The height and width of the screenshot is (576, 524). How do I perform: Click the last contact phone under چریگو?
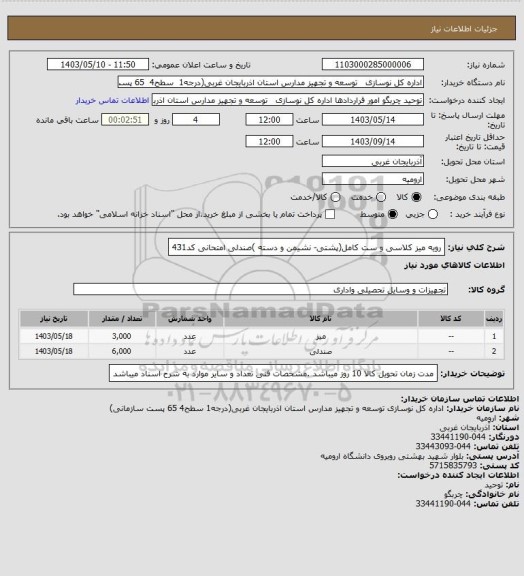point(443,504)
